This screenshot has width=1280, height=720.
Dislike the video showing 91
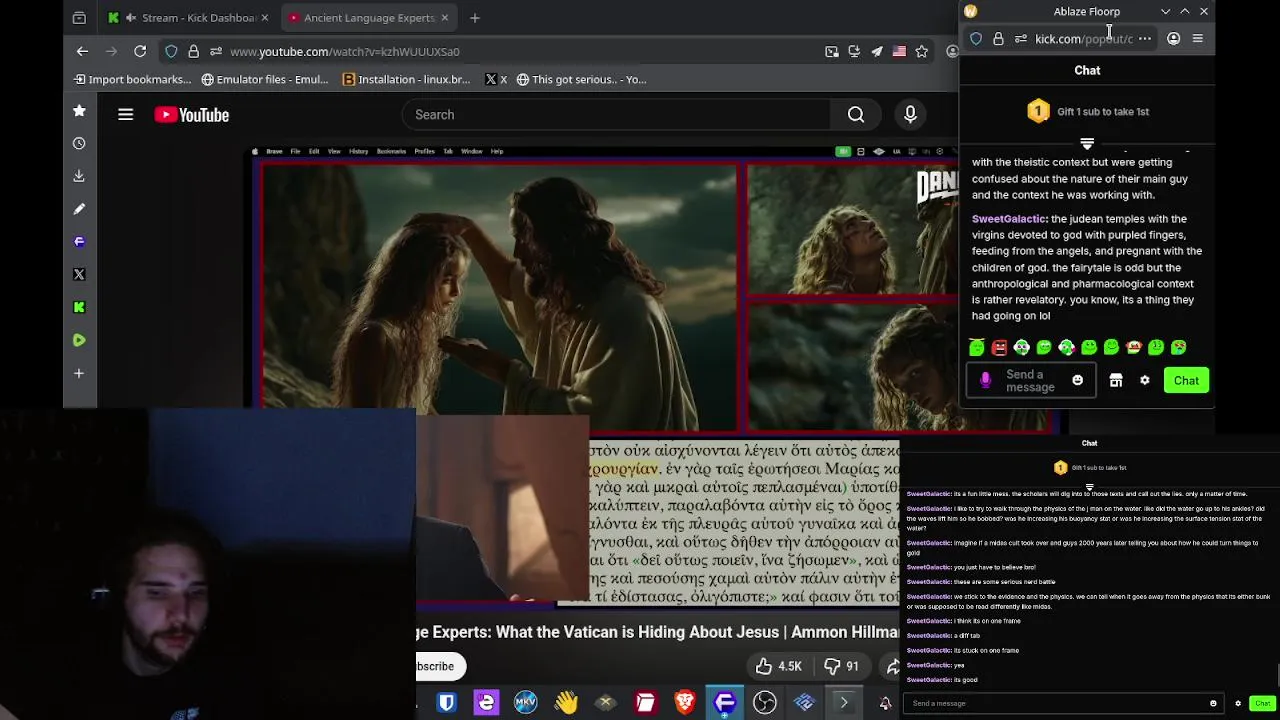click(x=841, y=666)
